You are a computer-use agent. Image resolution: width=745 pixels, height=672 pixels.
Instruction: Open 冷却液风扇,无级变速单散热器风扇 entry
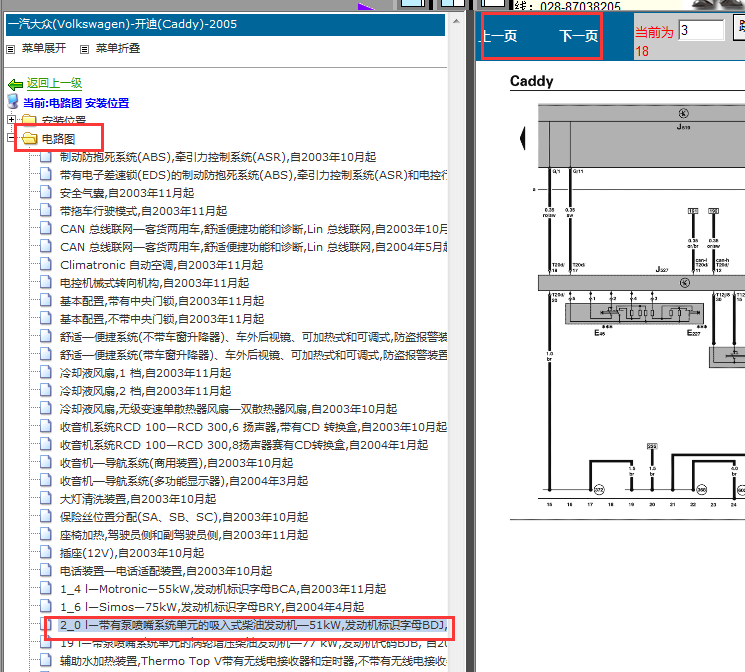pos(229,409)
